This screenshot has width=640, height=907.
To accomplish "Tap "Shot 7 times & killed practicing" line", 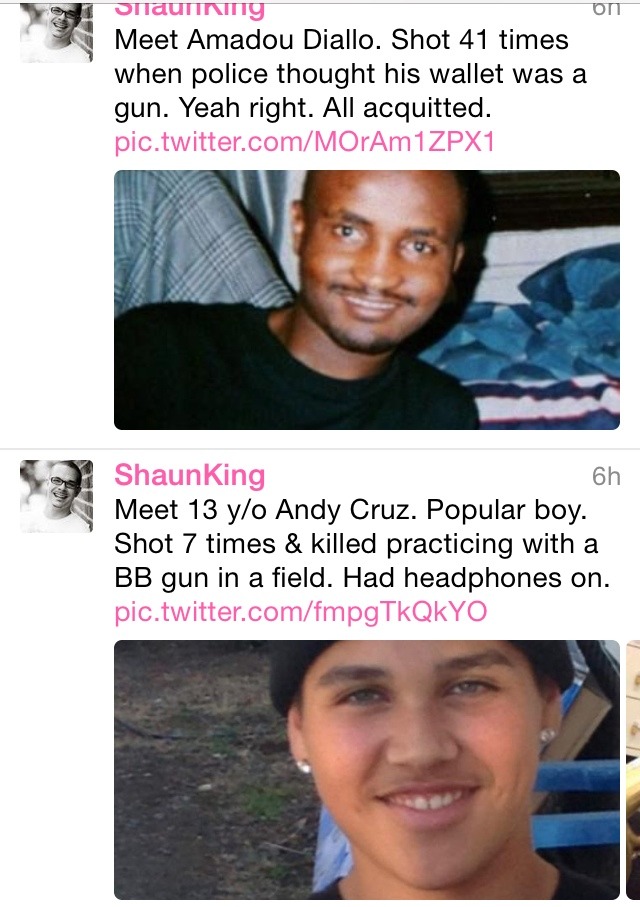I will coord(314,544).
